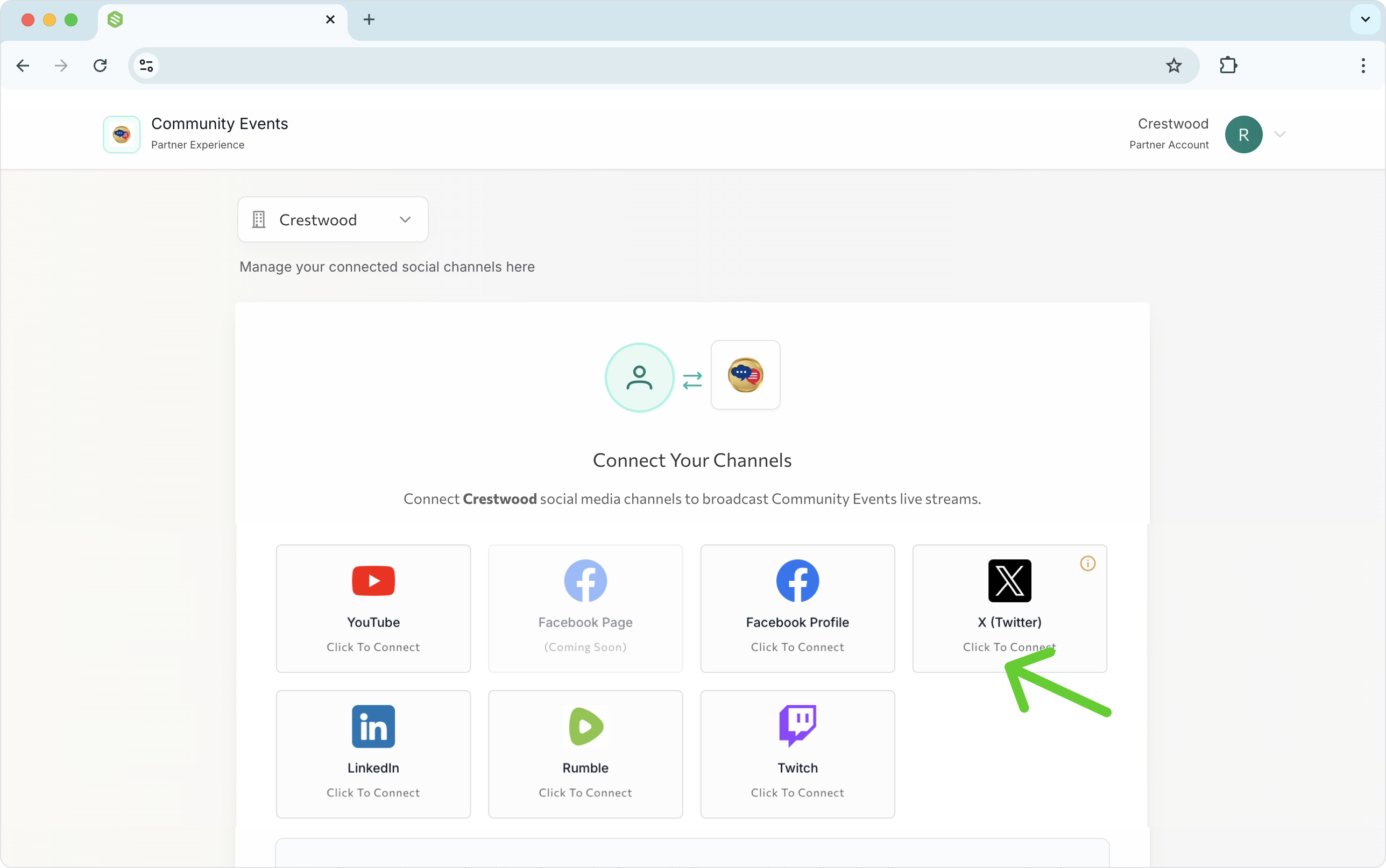The width and height of the screenshot is (1386, 868).
Task: Click the Crestwood Partner Account name
Action: tap(1173, 124)
